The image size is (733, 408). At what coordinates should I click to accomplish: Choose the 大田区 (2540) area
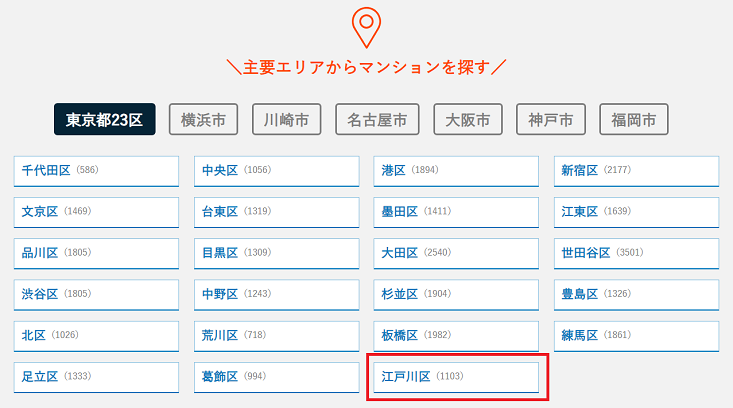(x=456, y=254)
